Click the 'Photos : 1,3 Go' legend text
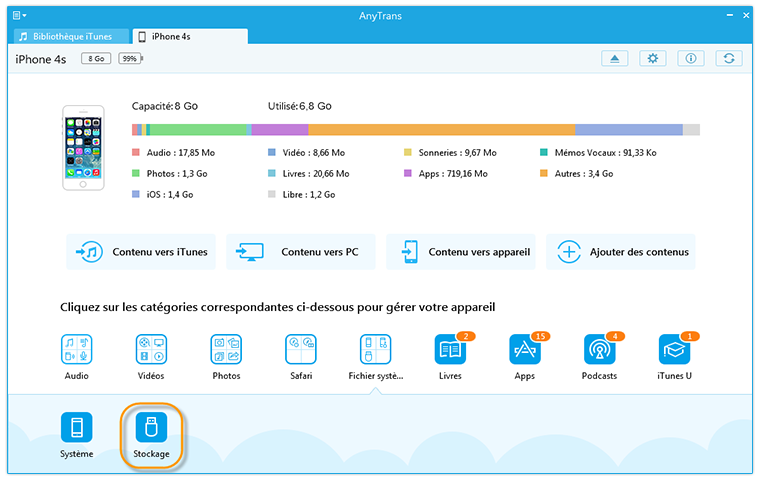 pos(177,174)
